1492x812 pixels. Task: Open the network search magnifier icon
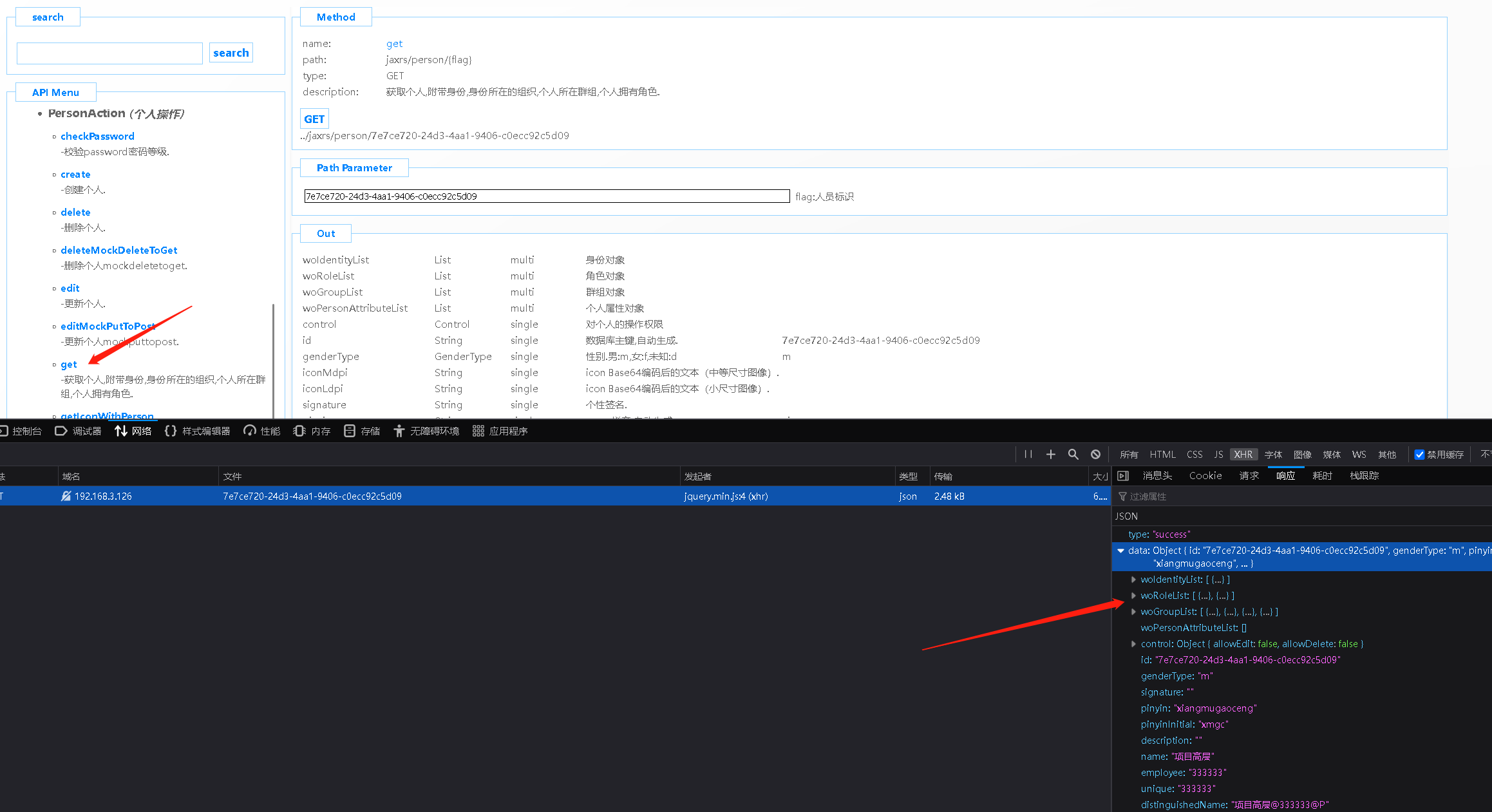(x=1073, y=455)
